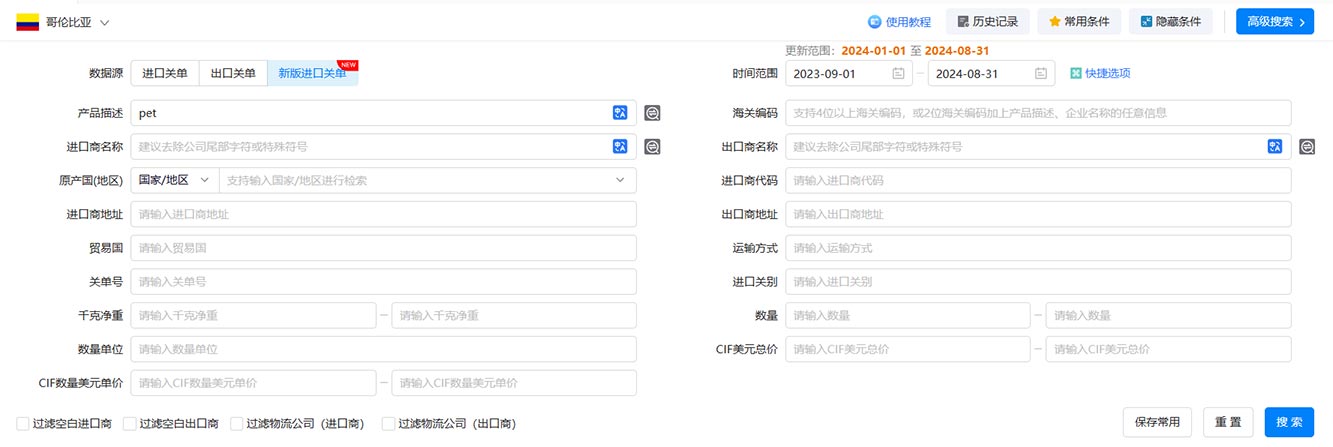This screenshot has height=447, width=1333.
Task: Click translate icon in 进口商名称 field
Action: pyautogui.click(x=620, y=146)
